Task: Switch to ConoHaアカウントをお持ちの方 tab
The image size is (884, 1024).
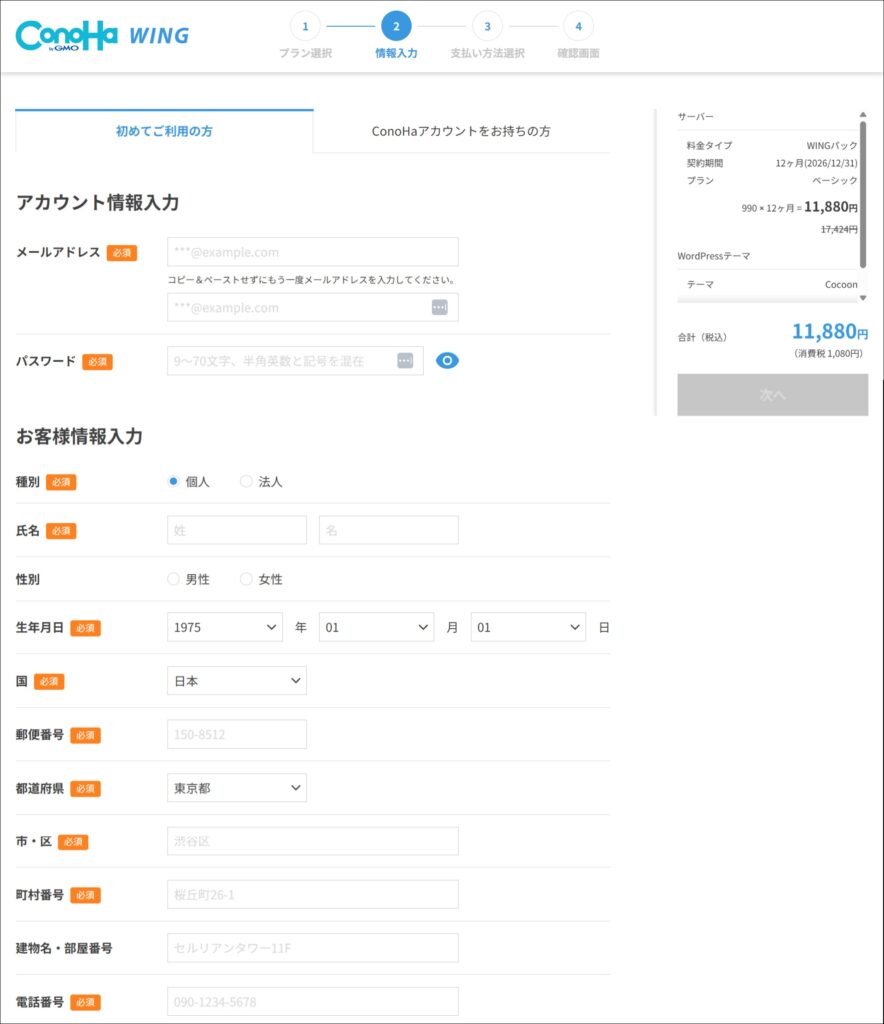Action: click(461, 131)
